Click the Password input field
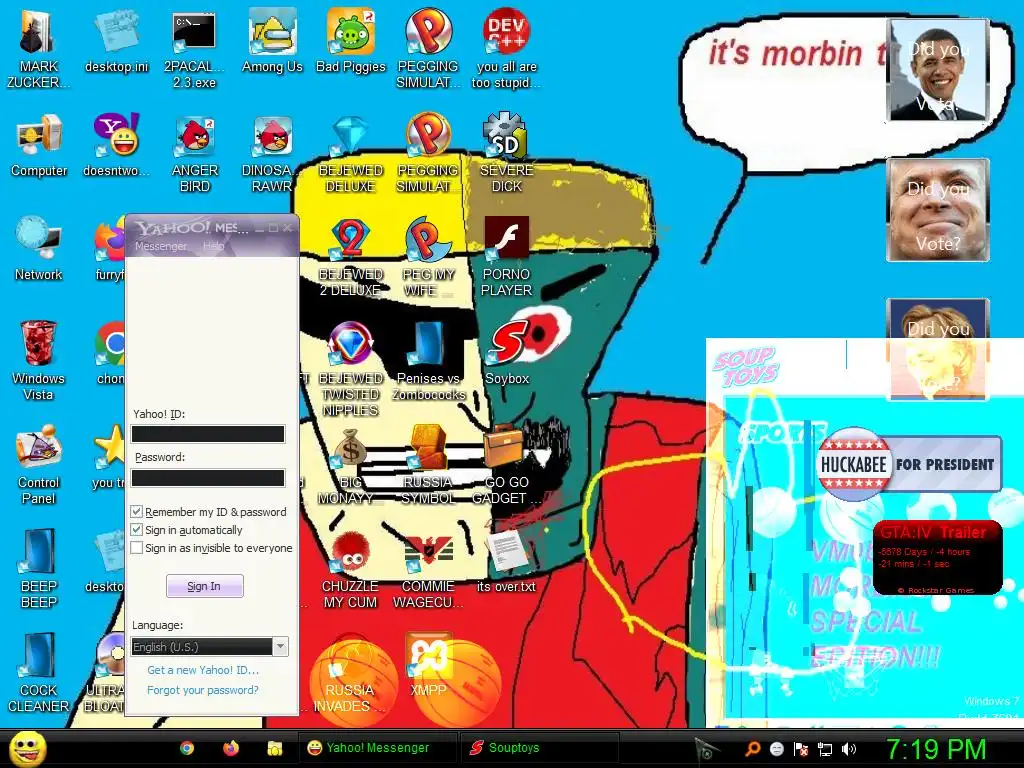The height and width of the screenshot is (768, 1024). pos(208,478)
